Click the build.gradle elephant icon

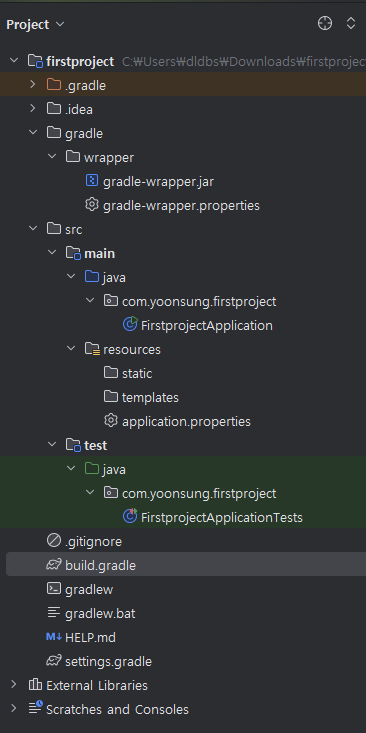[54, 565]
